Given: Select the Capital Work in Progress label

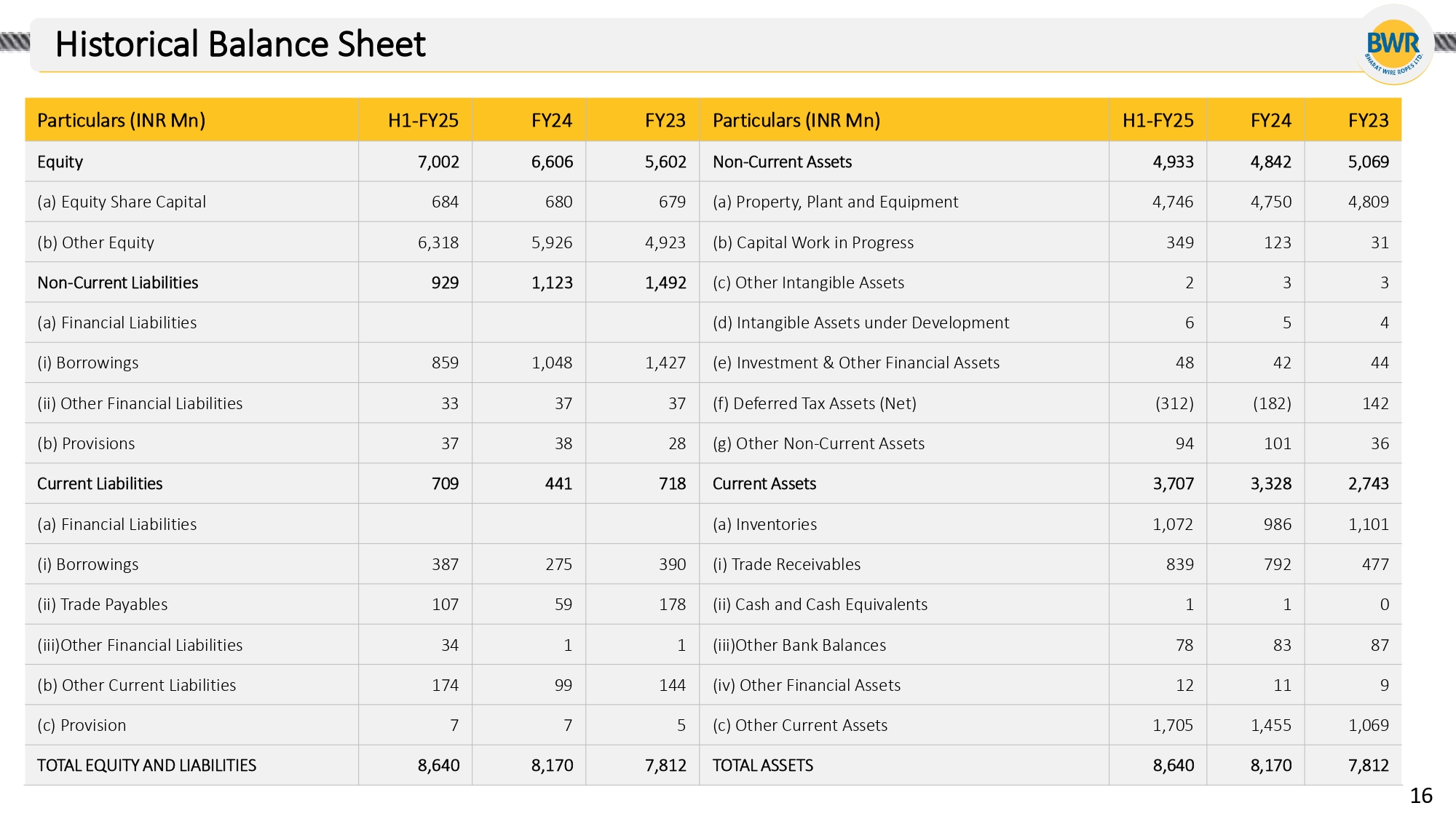Looking at the screenshot, I should [812, 242].
